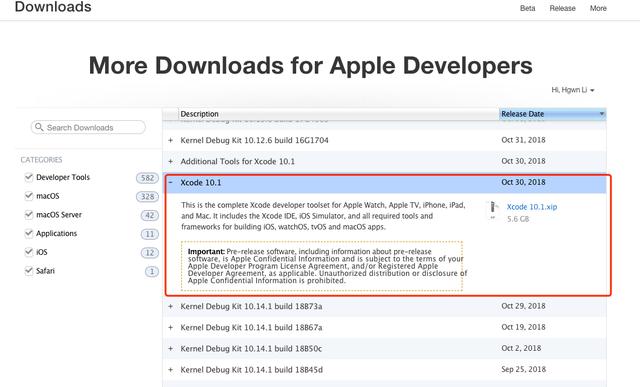Select the Oct 31, 2018 date cell
The width and height of the screenshot is (640, 387).
tap(523, 140)
